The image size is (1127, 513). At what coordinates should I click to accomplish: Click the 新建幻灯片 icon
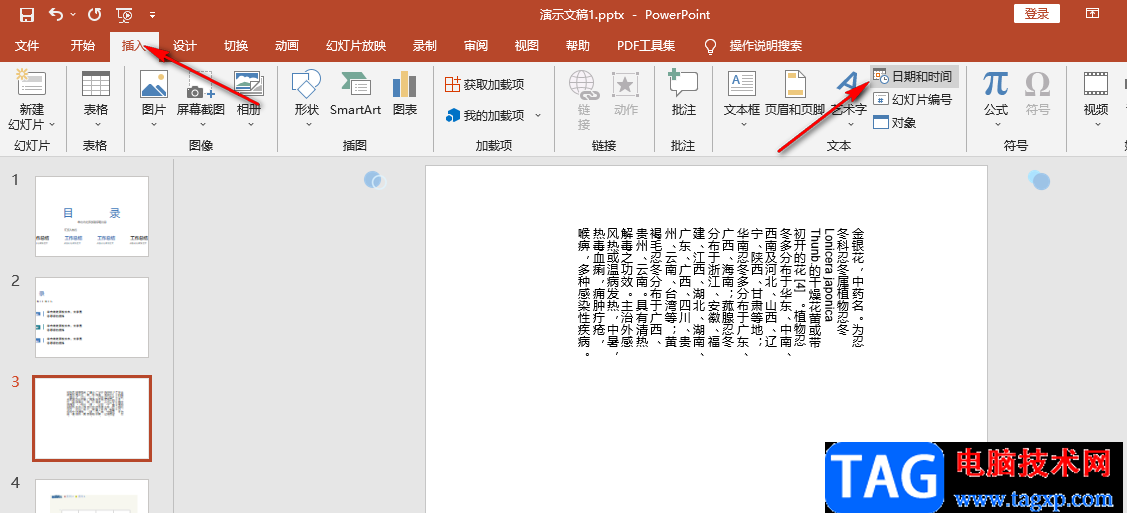click(32, 84)
